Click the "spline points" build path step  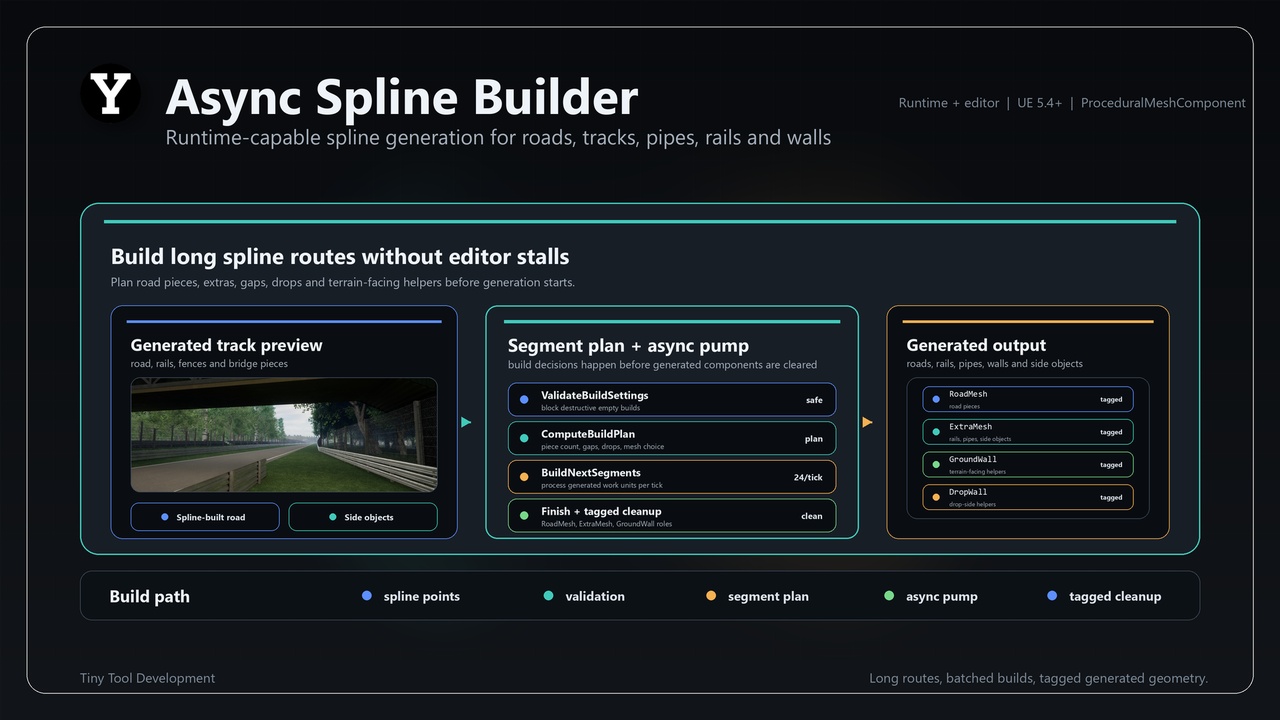(x=421, y=596)
